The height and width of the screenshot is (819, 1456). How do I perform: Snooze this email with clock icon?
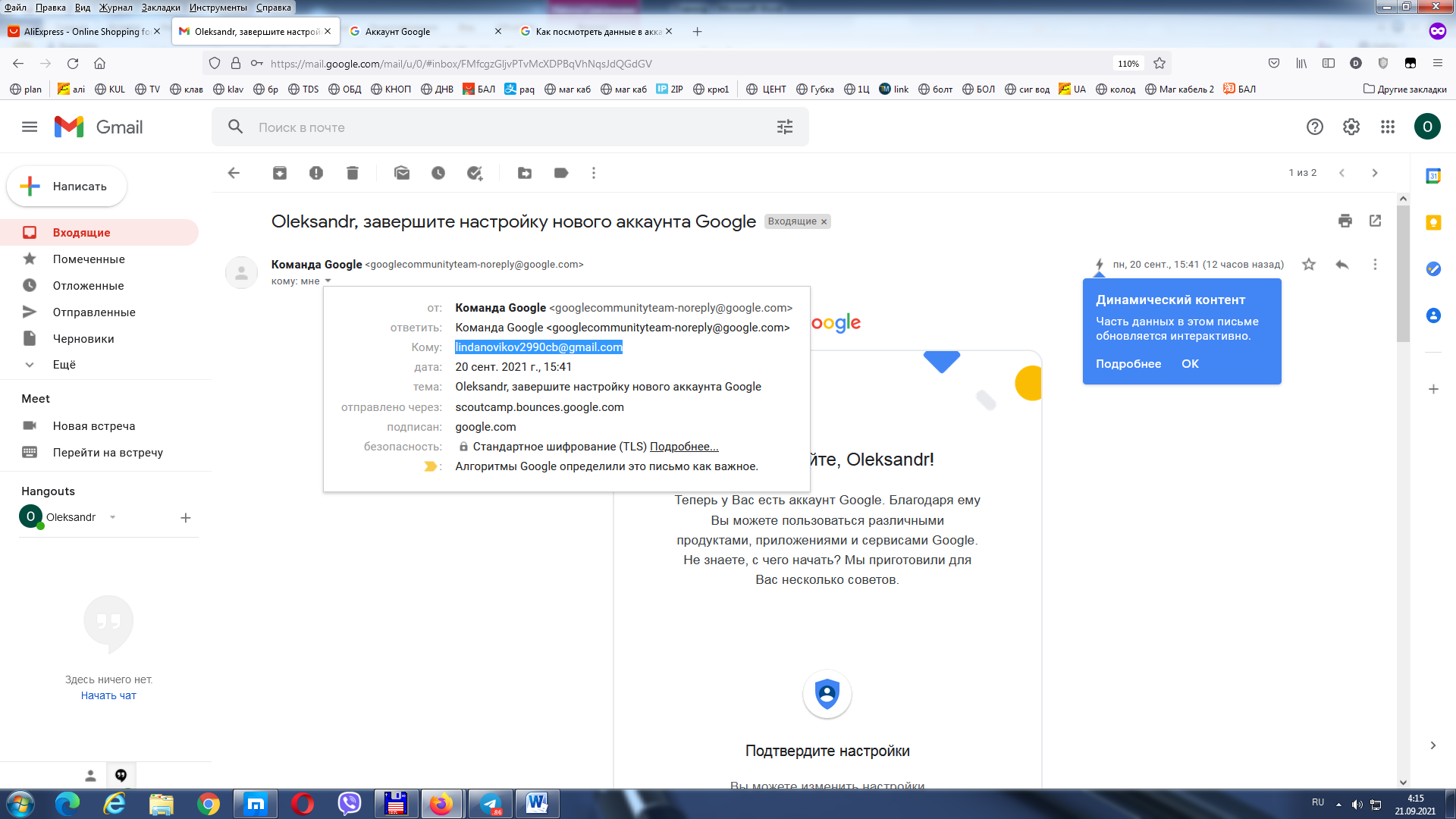438,173
